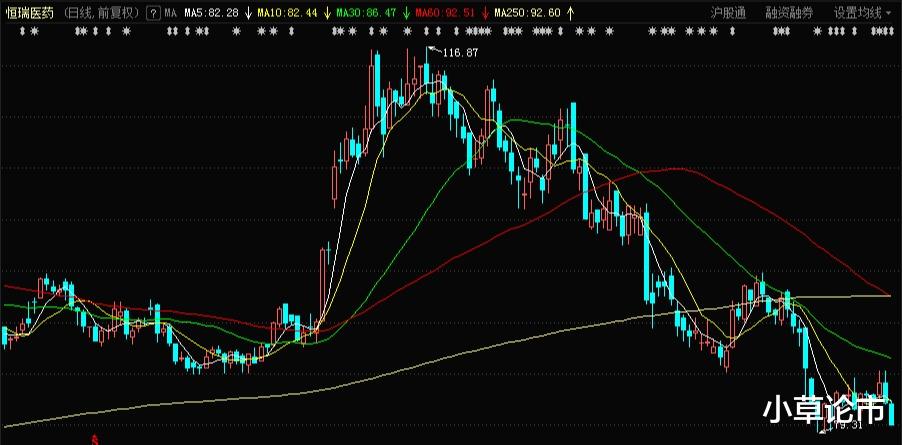Click the 79.31 low price label
The image size is (902, 445).
click(x=849, y=426)
